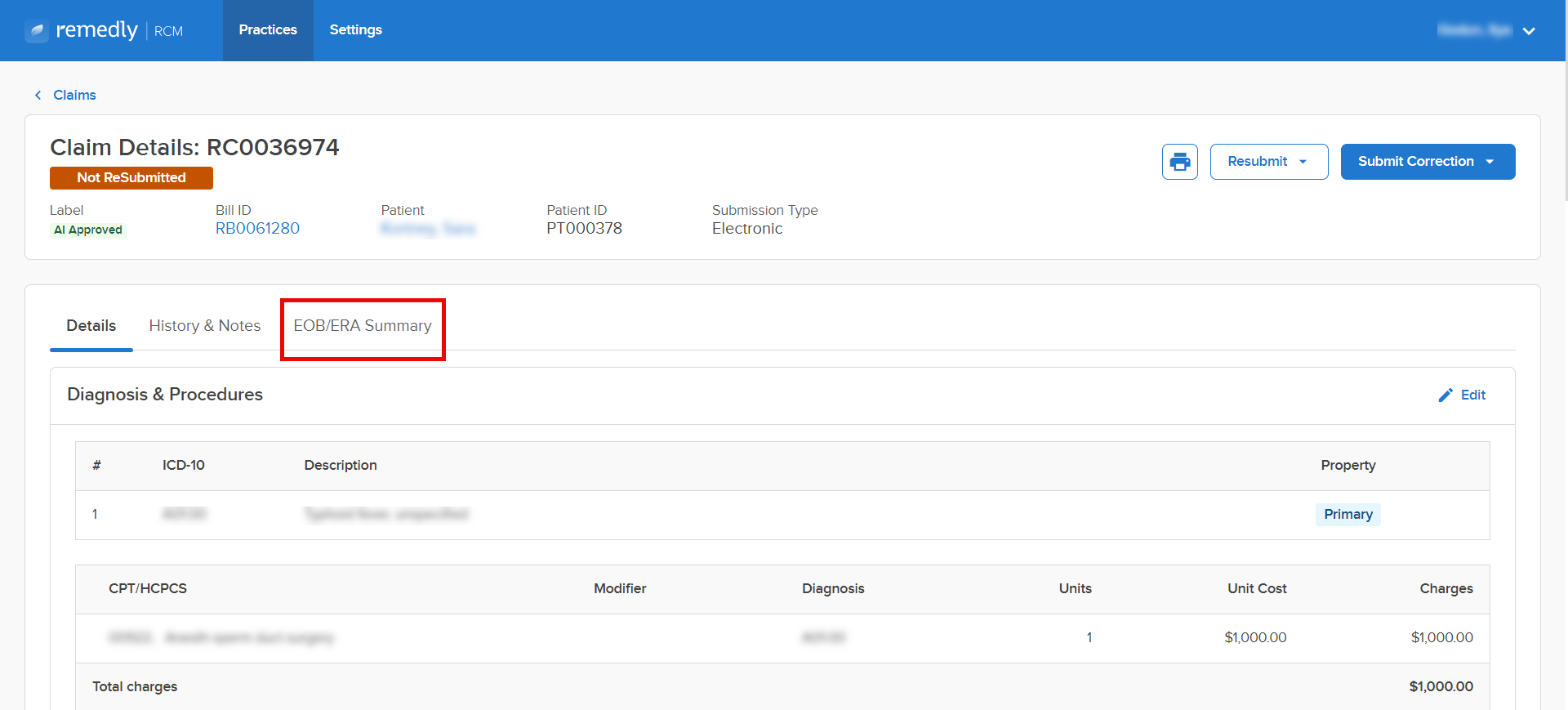The image size is (1568, 710).
Task: Click the pencil Edit icon
Action: (x=1445, y=395)
